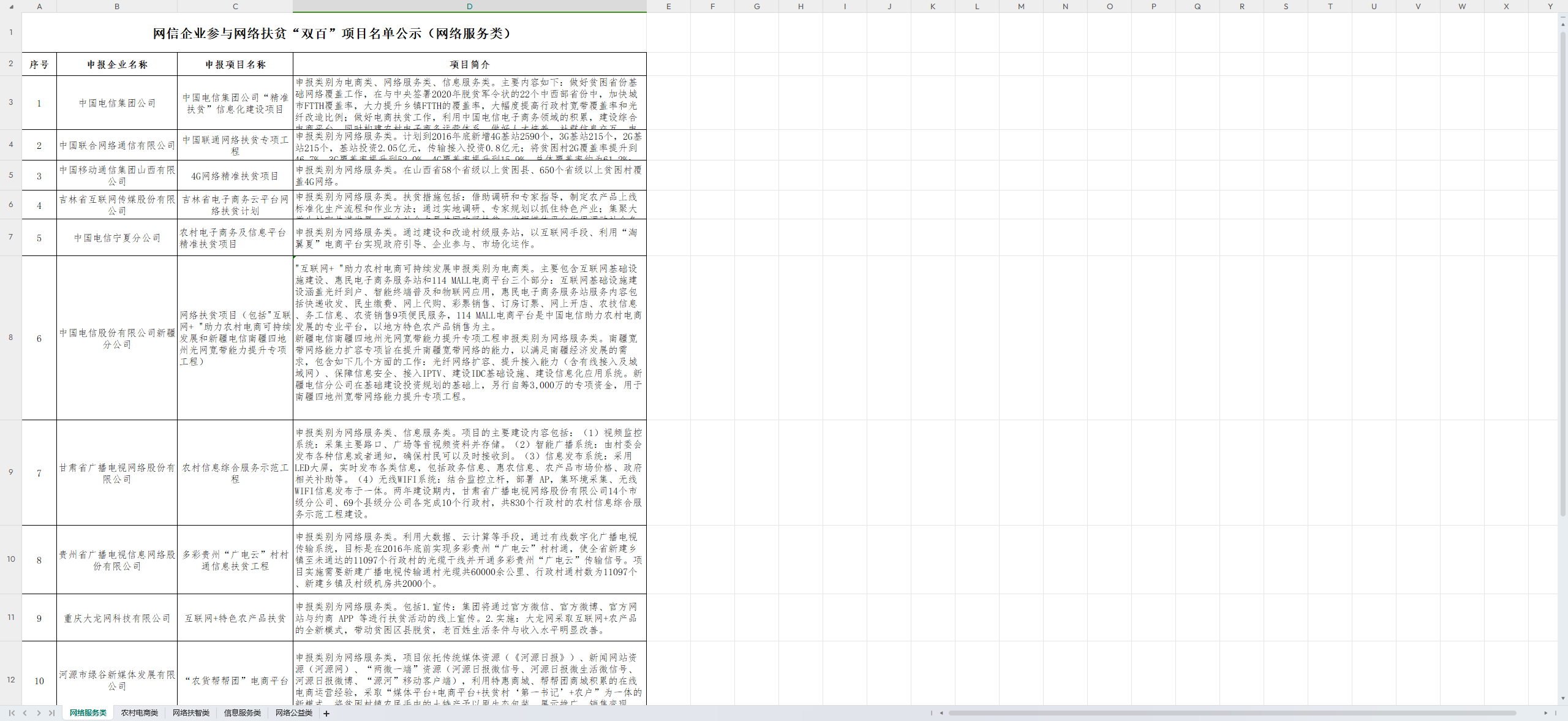
Task: Select the 网络服务类 sheet tab
Action: (87, 713)
